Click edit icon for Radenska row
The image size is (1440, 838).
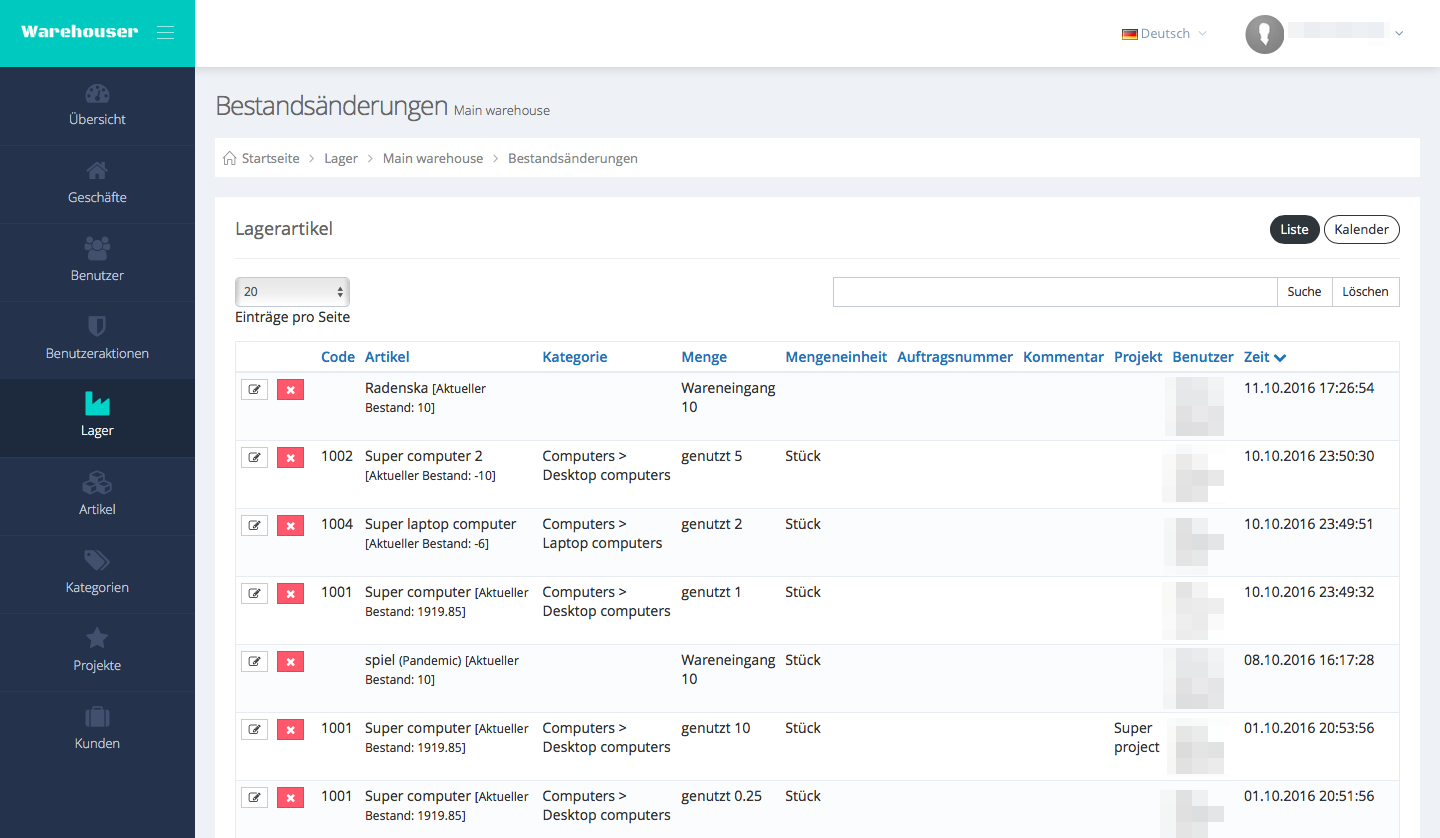[254, 389]
